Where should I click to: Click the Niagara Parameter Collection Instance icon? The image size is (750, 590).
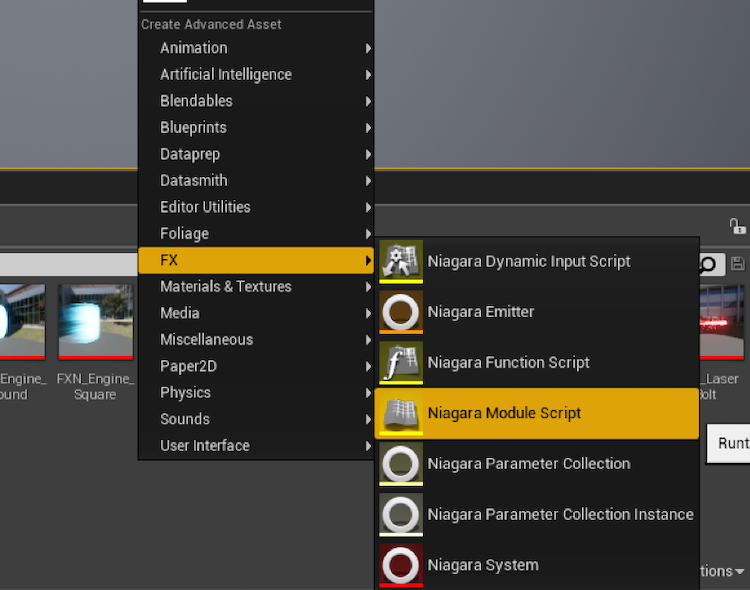click(x=401, y=515)
